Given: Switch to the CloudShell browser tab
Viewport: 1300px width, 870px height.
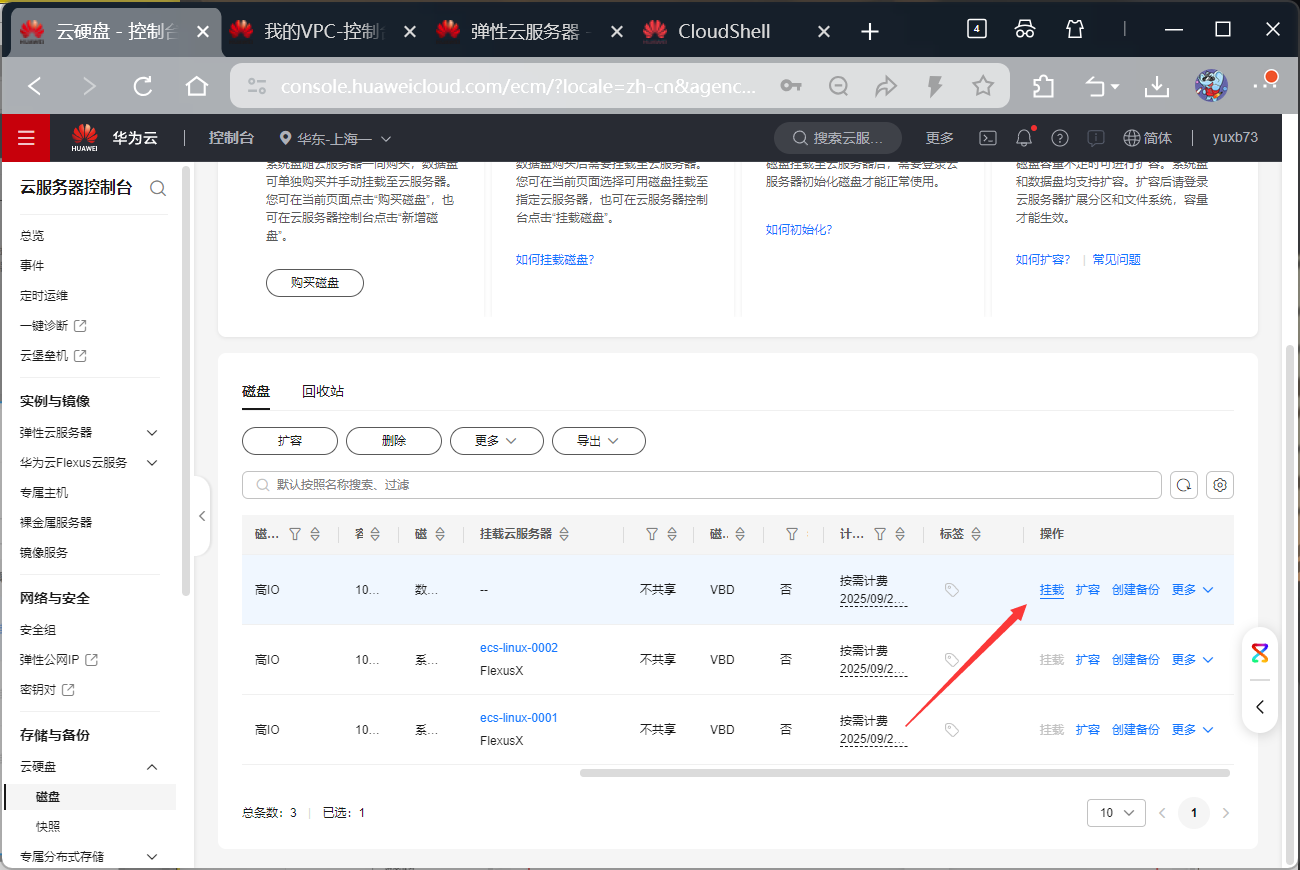Looking at the screenshot, I should point(736,32).
